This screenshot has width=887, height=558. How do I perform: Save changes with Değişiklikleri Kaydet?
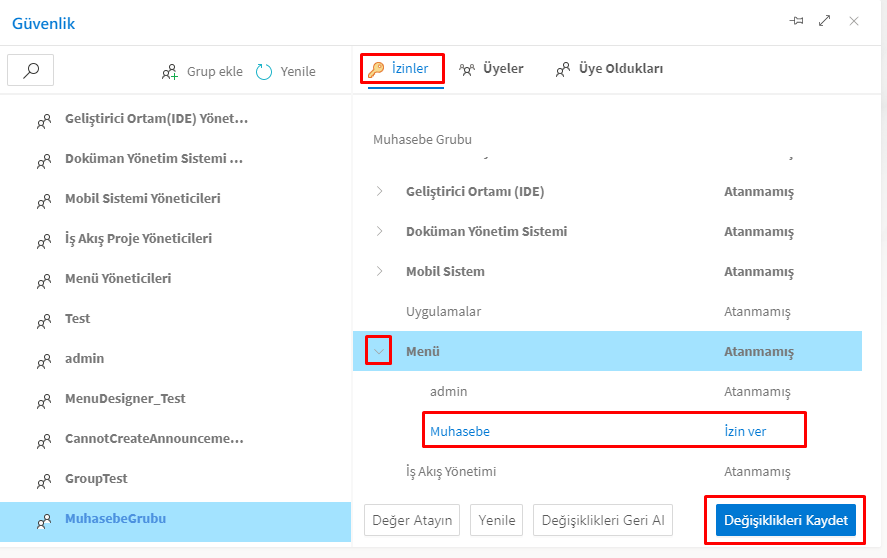[x=785, y=520]
